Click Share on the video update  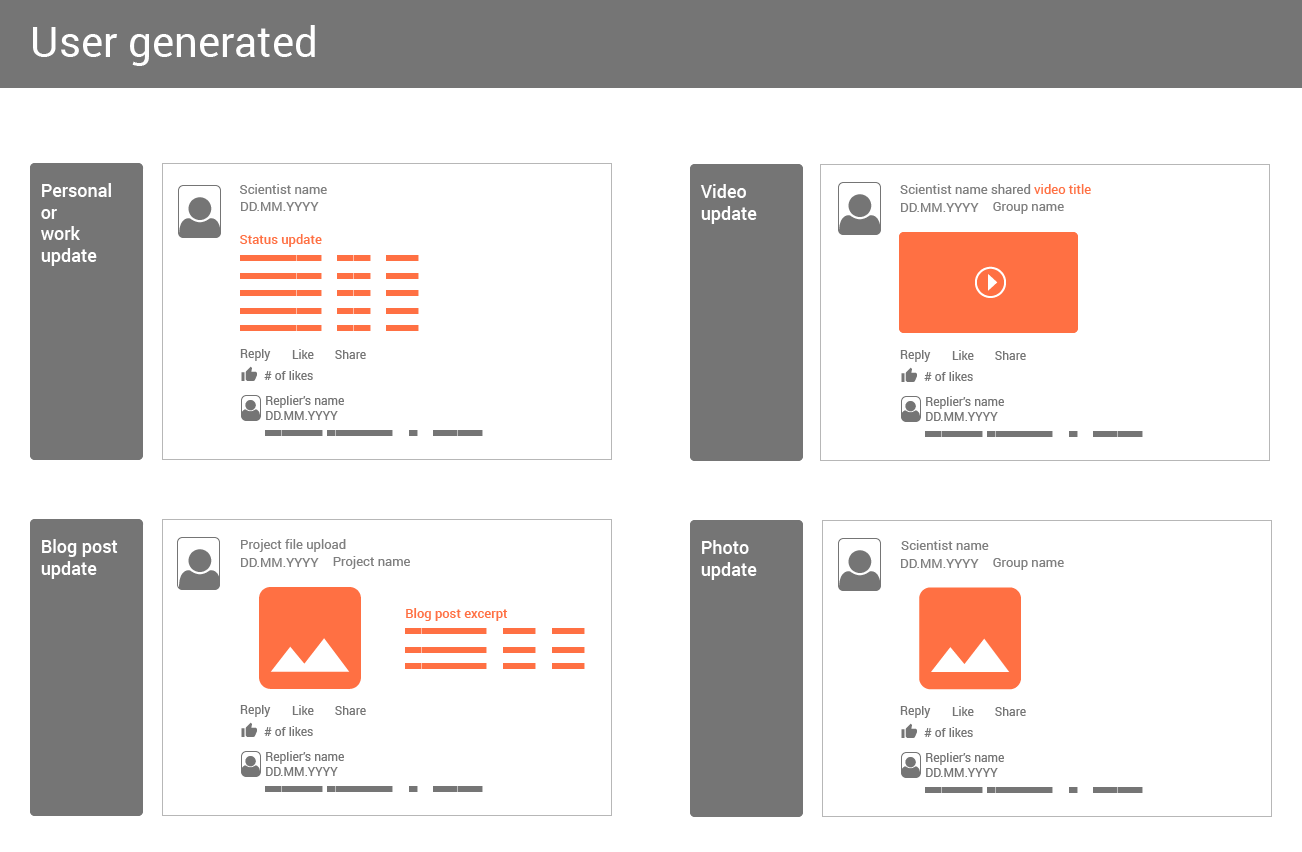[1010, 355]
